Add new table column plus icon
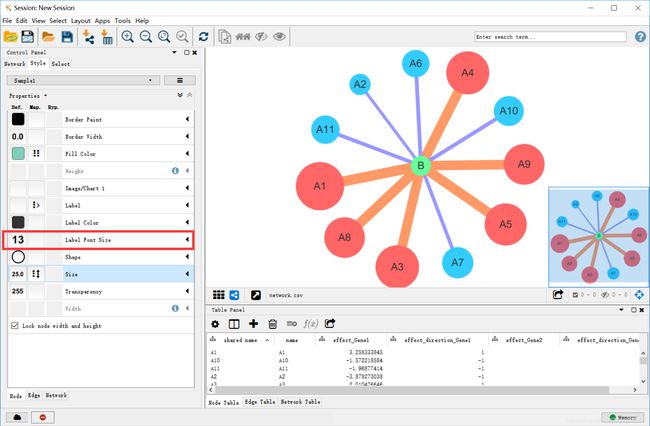This screenshot has width=650, height=426. pyautogui.click(x=253, y=324)
